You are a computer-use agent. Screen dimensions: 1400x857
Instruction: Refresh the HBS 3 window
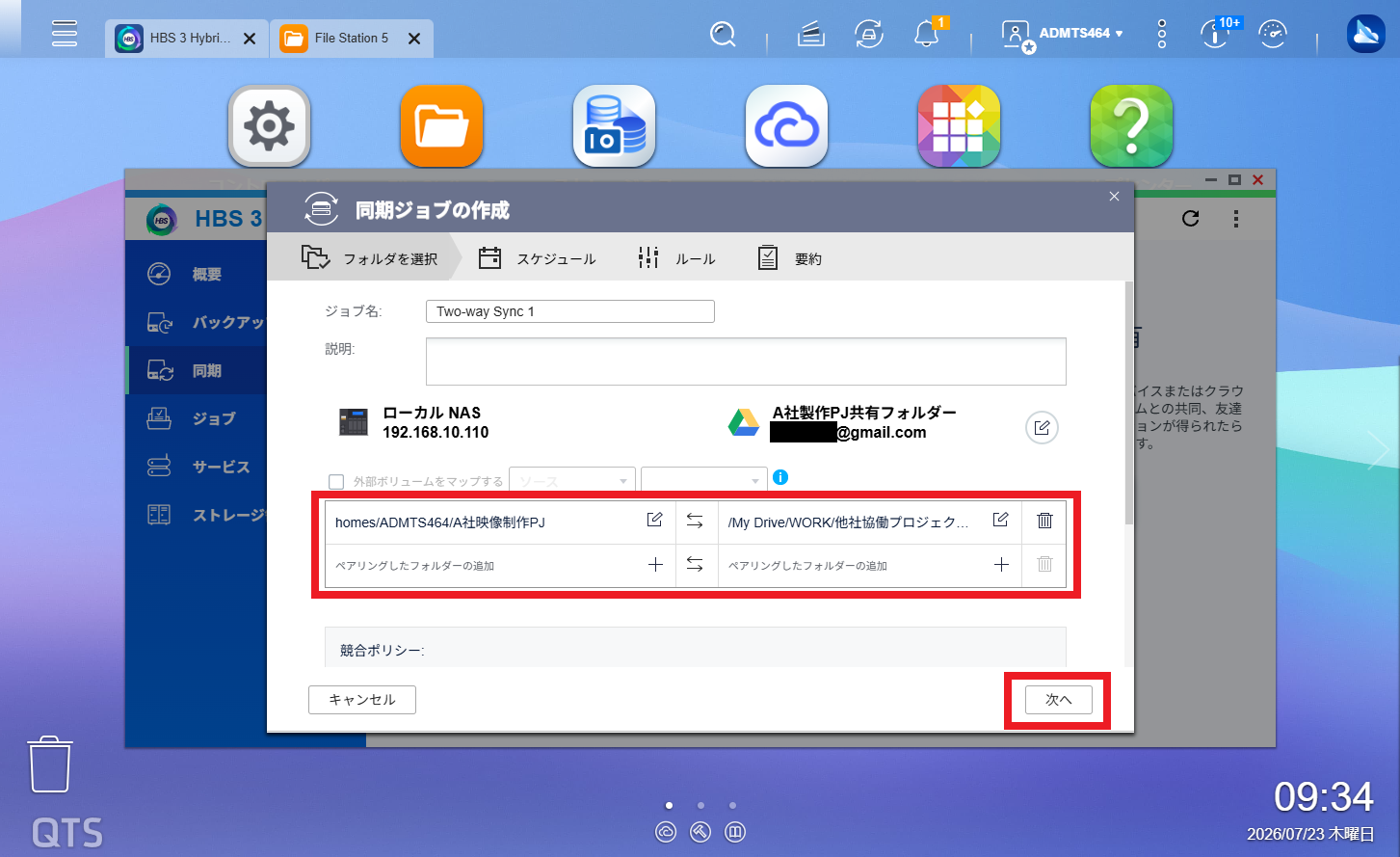[x=1191, y=219]
